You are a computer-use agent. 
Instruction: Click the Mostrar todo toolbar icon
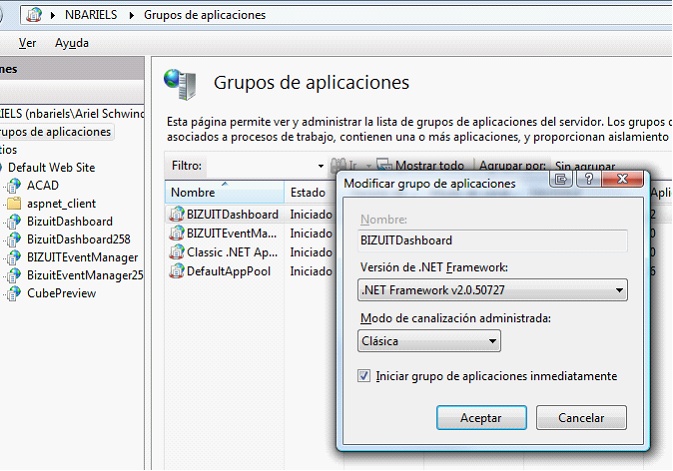click(x=384, y=165)
